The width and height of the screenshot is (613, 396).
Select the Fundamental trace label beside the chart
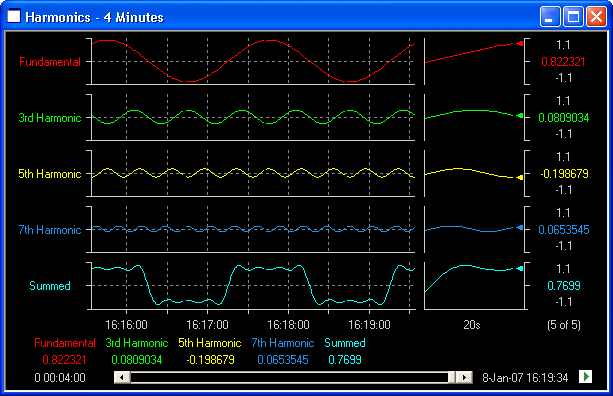pyautogui.click(x=50, y=62)
